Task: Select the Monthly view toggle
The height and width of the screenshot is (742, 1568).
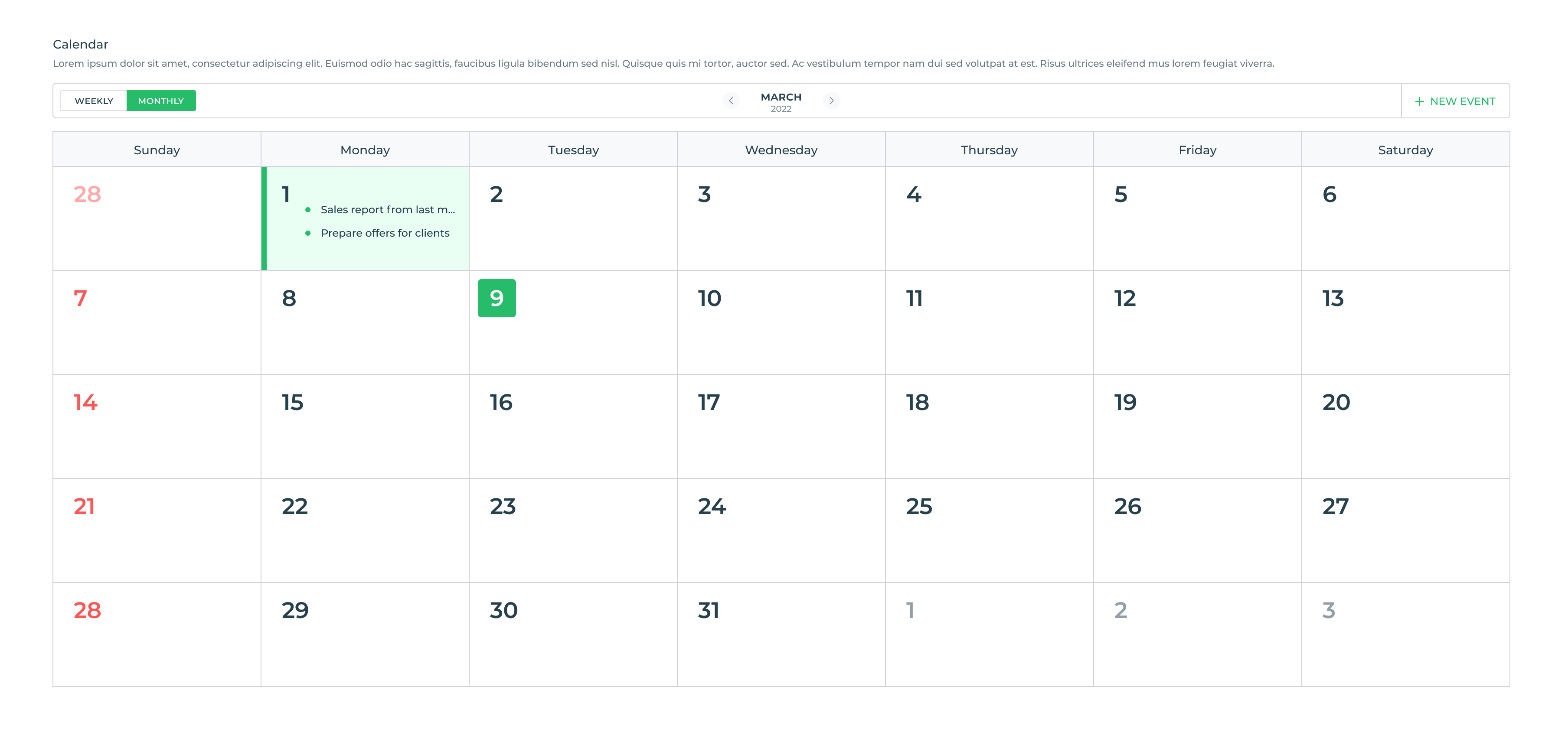Action: pos(161,101)
